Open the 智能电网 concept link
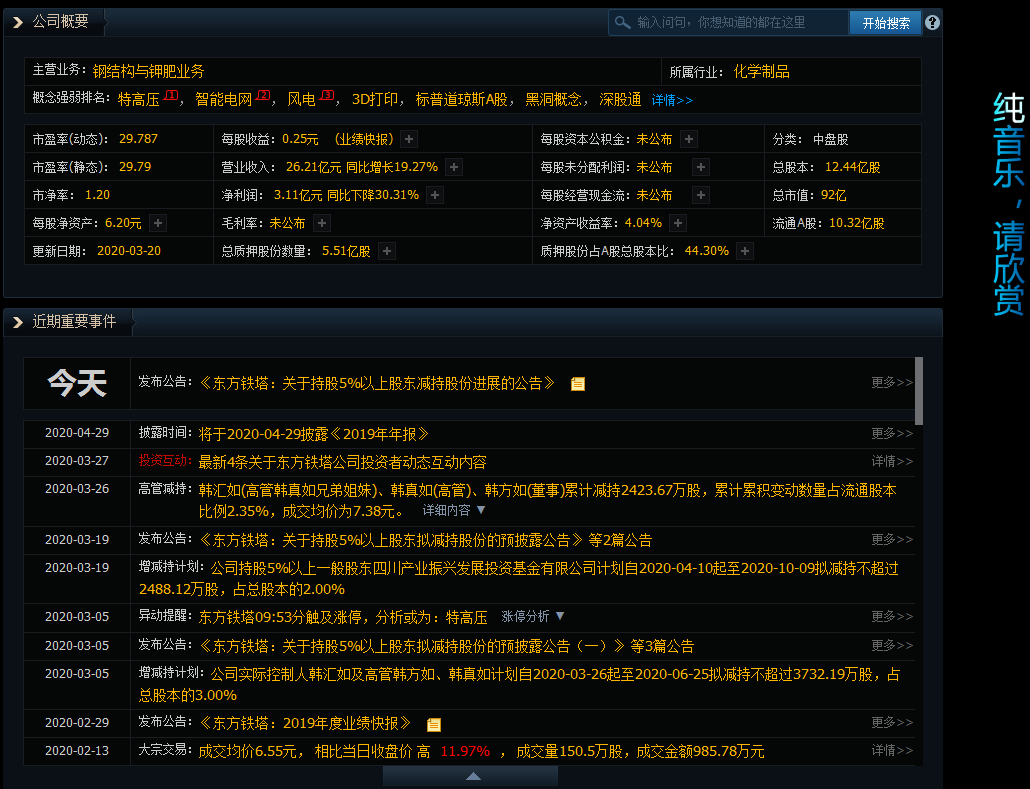This screenshot has height=789, width=1030. point(223,99)
